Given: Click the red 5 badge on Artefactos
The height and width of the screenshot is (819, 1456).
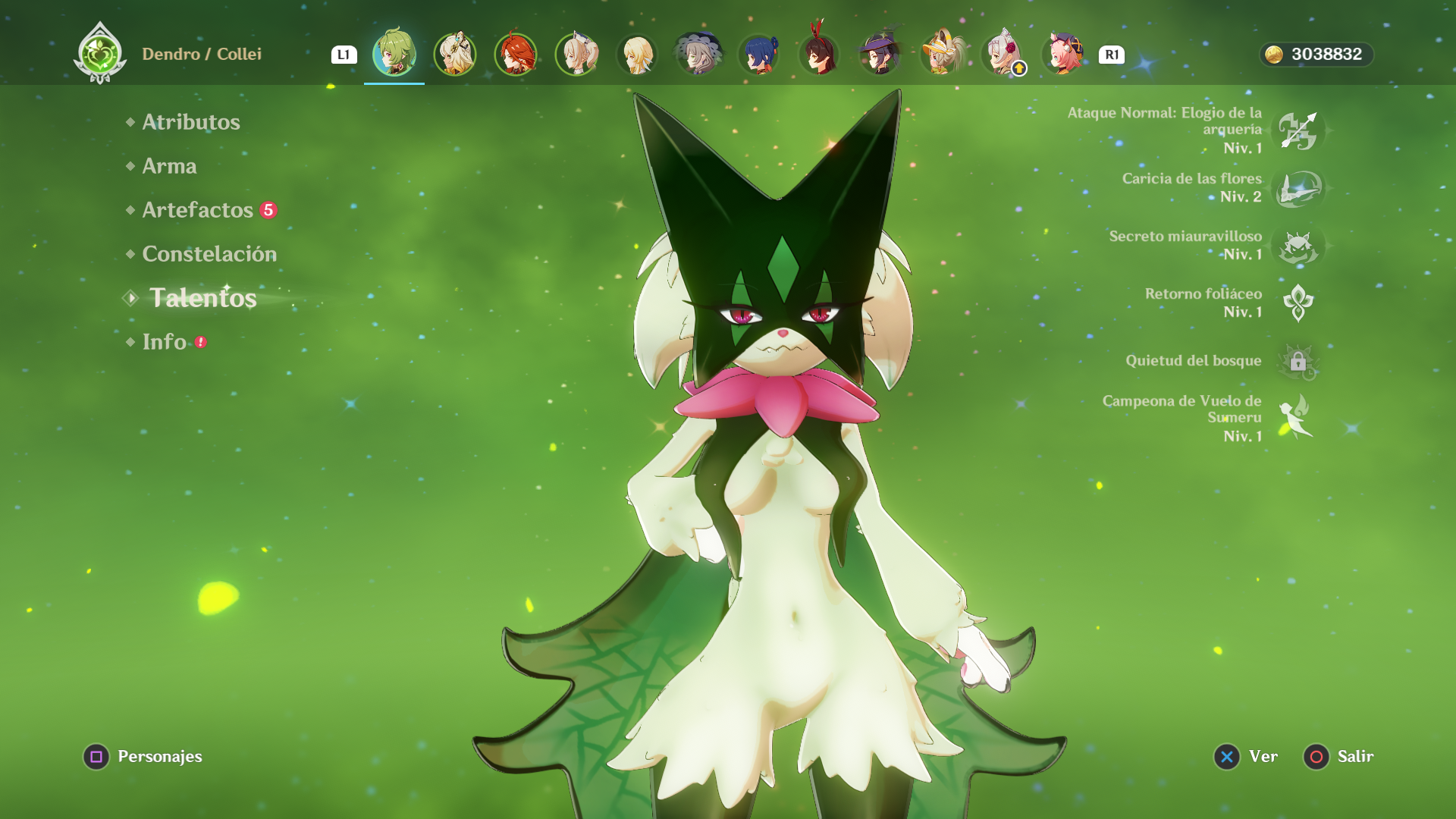Looking at the screenshot, I should click(268, 210).
